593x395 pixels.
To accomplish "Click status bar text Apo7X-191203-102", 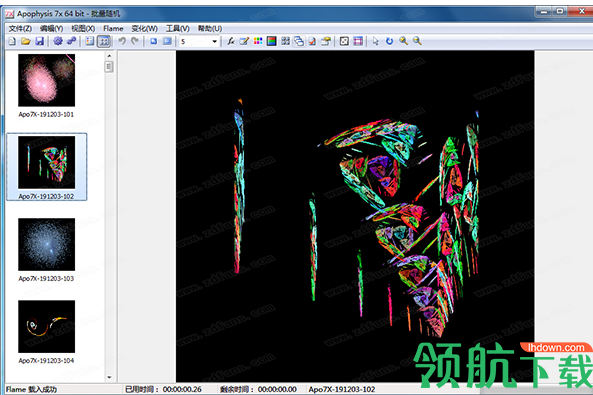I will pos(342,389).
